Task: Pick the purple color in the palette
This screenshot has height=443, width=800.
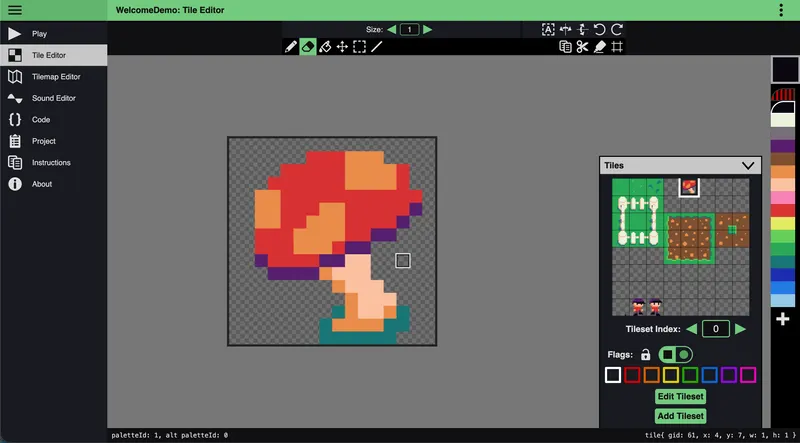Action: point(784,146)
